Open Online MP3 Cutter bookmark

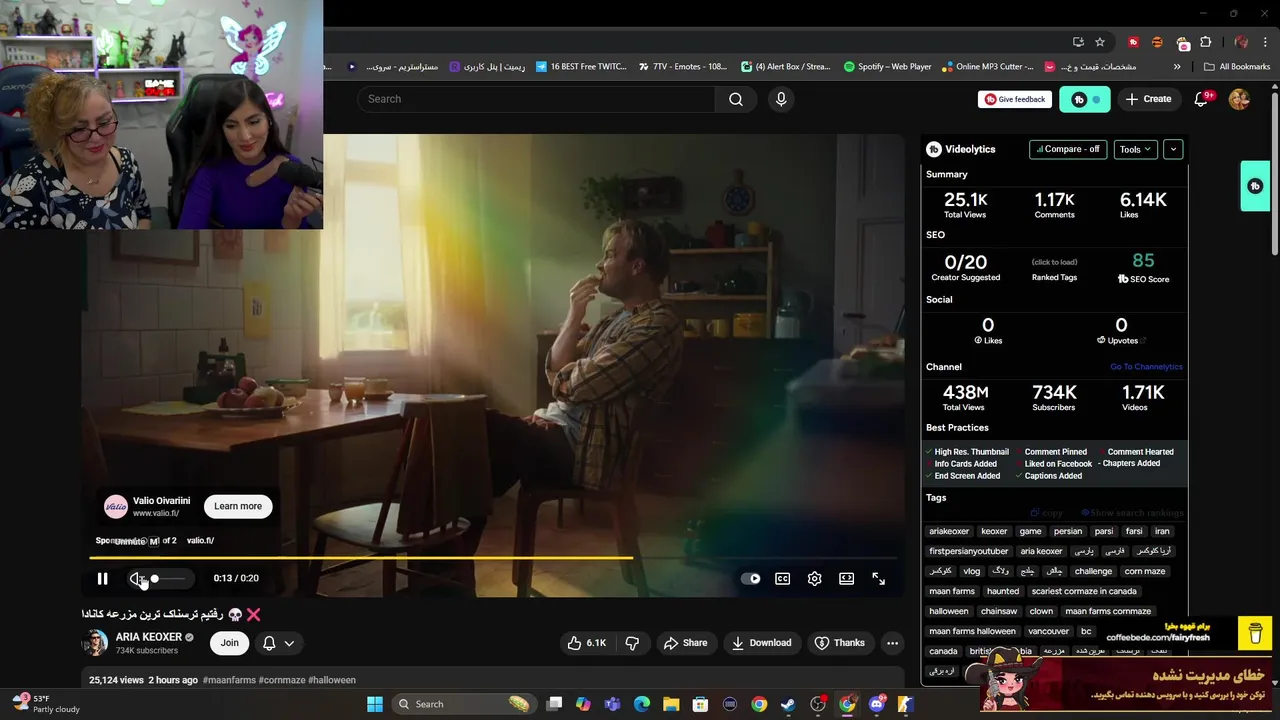(x=988, y=67)
